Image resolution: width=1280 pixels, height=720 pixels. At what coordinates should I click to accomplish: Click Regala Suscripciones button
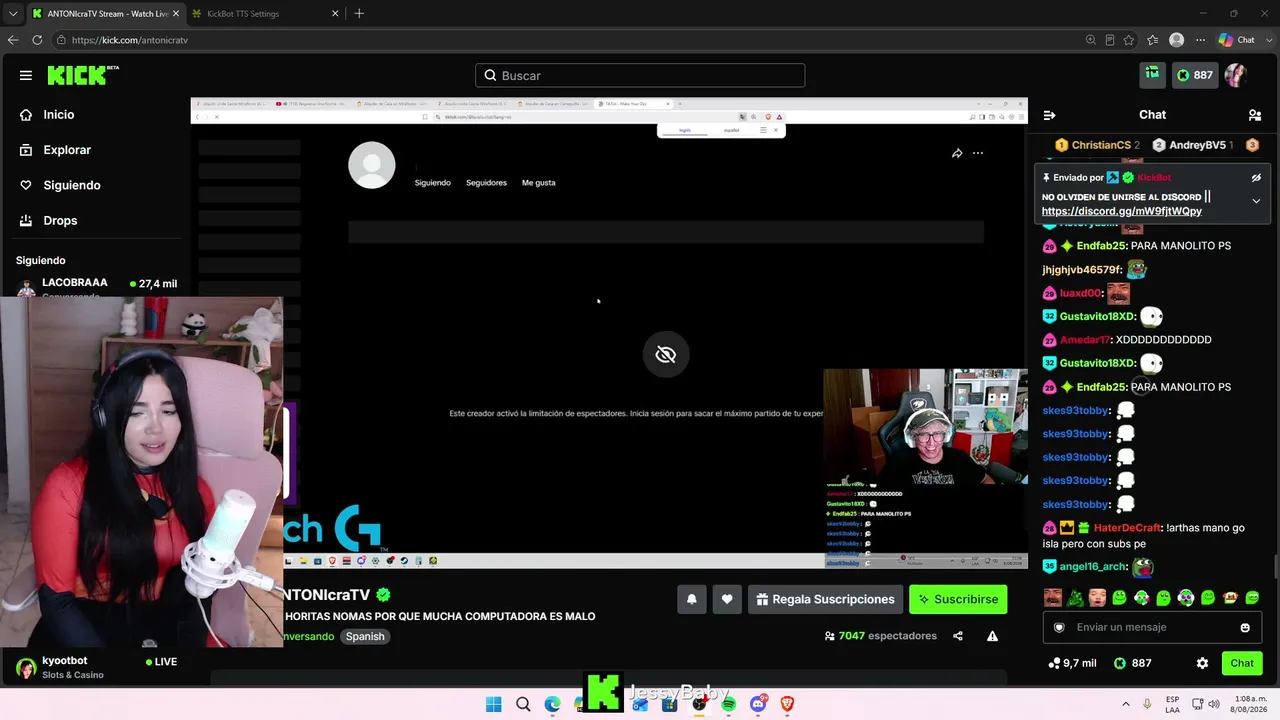[825, 599]
